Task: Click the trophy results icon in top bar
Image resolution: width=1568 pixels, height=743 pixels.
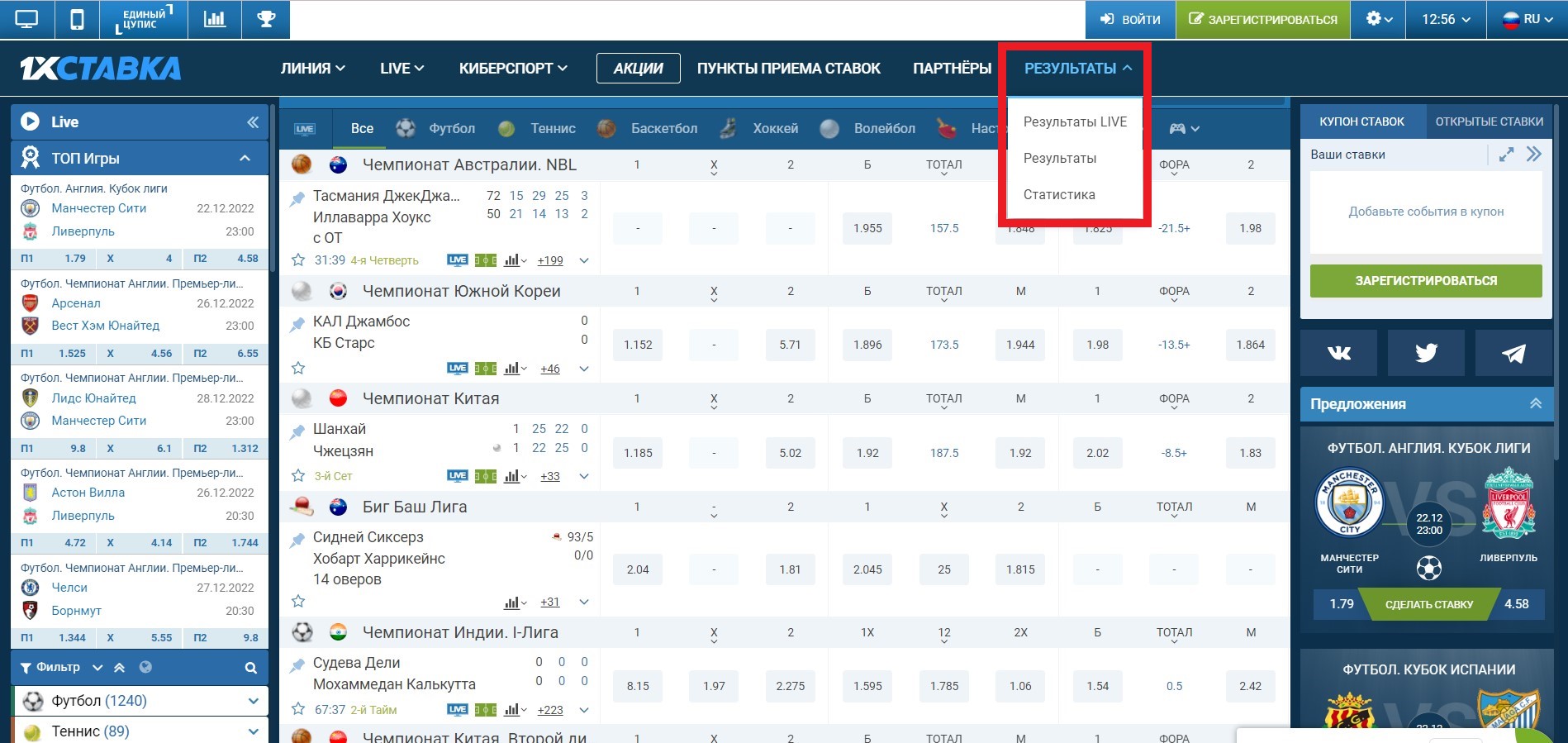Action: [x=266, y=20]
